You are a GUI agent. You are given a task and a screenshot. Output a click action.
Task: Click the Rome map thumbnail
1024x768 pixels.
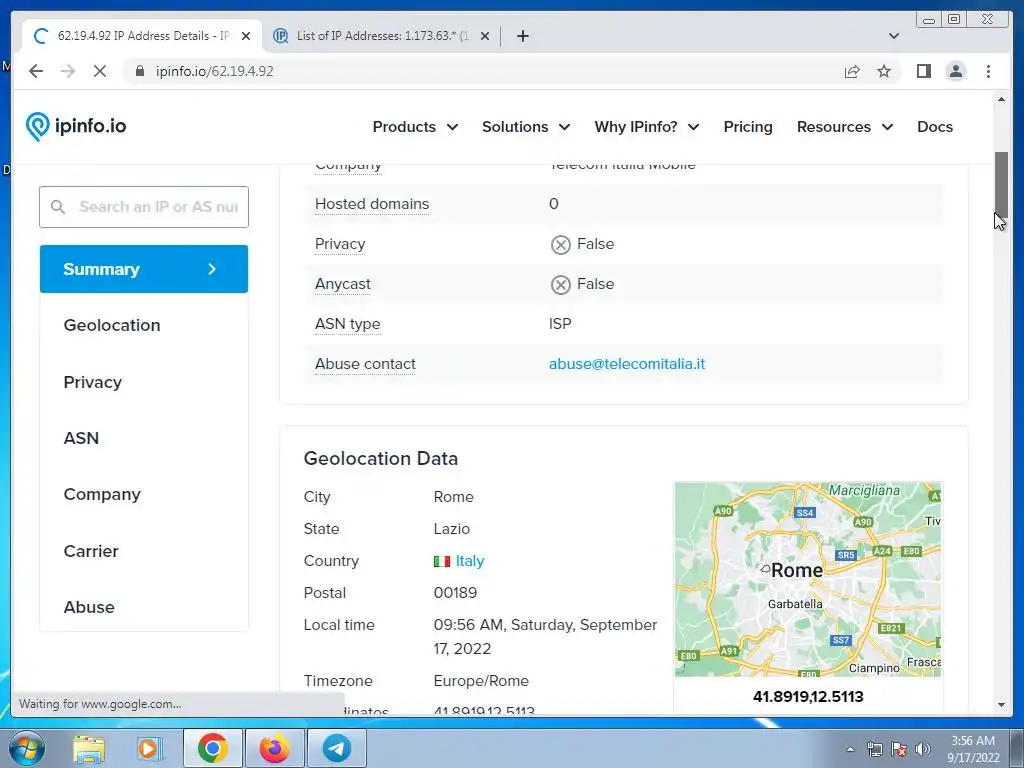click(x=808, y=579)
